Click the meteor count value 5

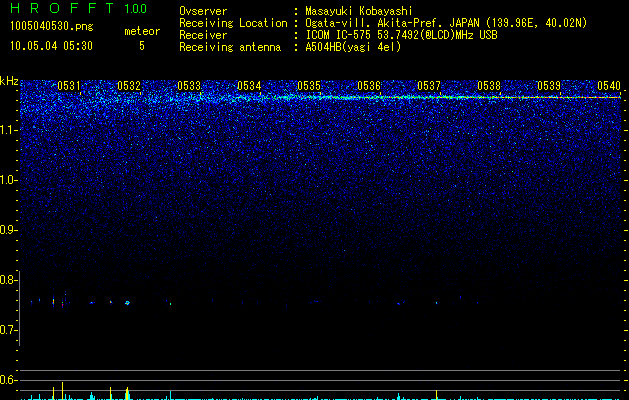pyautogui.click(x=142, y=46)
